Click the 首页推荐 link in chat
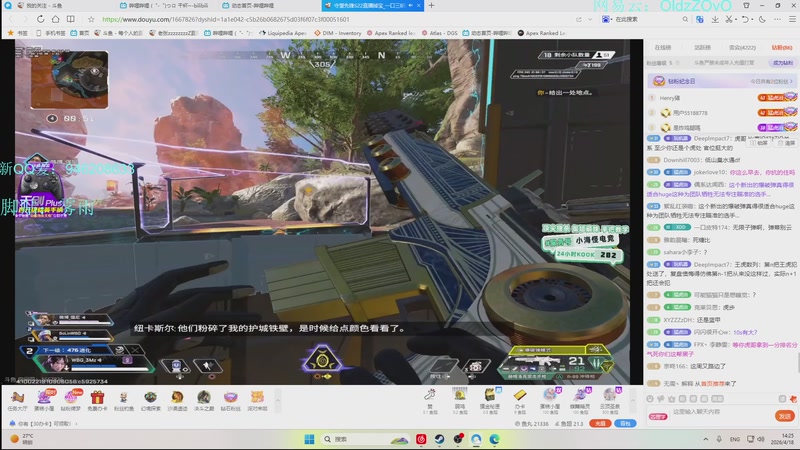Screen dimensions: 800x450 coord(713,383)
